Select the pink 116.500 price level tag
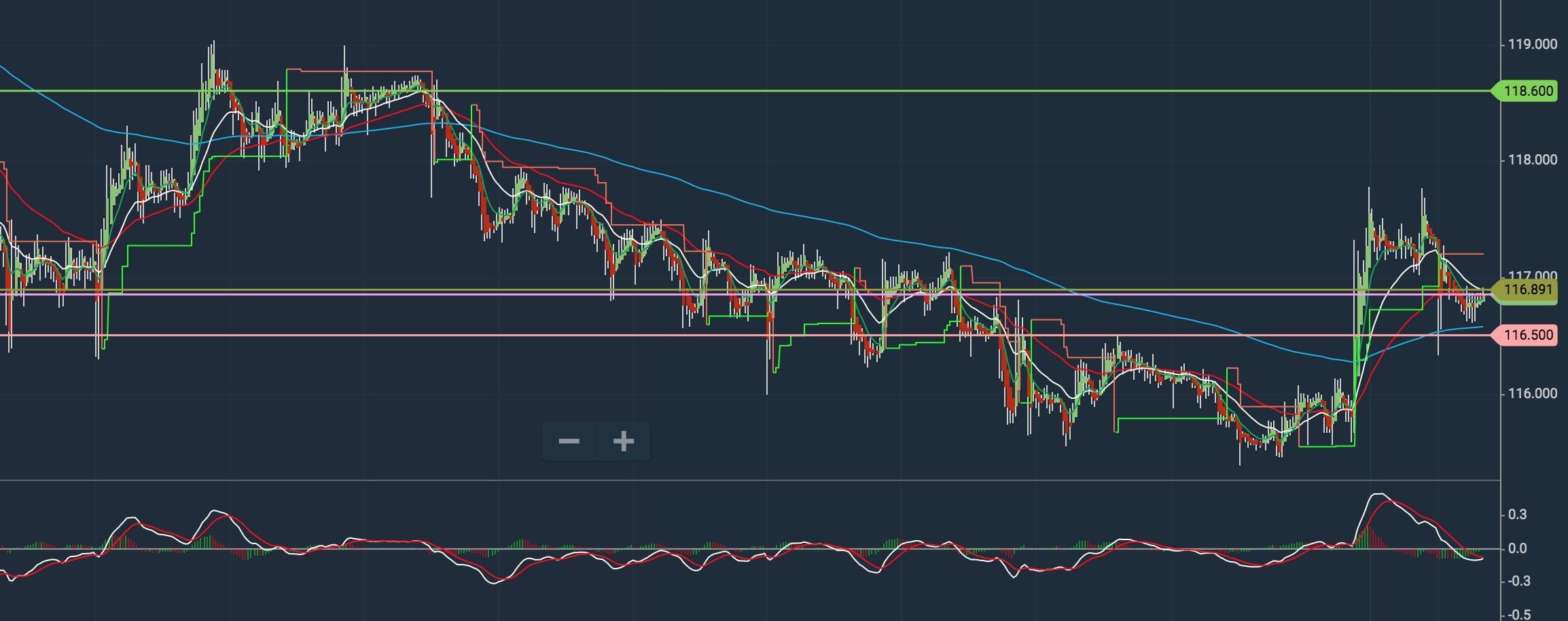 [1523, 335]
